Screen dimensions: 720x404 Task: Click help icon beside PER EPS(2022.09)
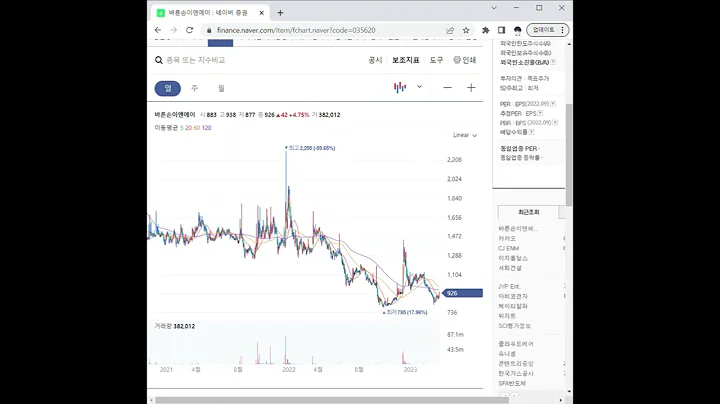[x=553, y=104]
